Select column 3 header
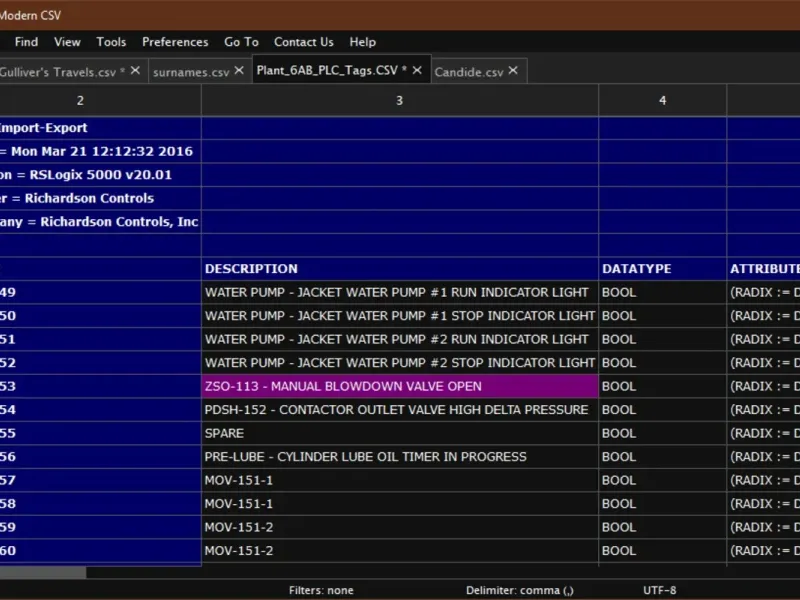 399,100
